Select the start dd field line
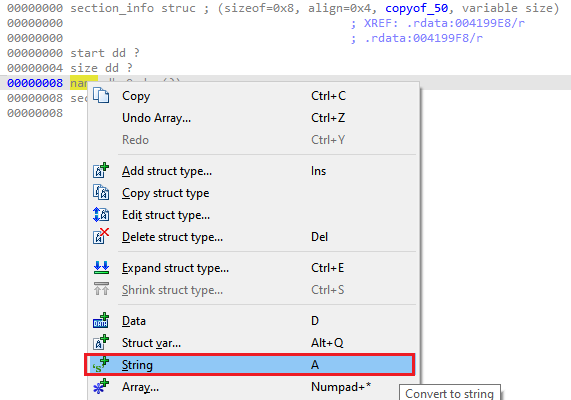This screenshot has width=571, height=400. click(73, 53)
